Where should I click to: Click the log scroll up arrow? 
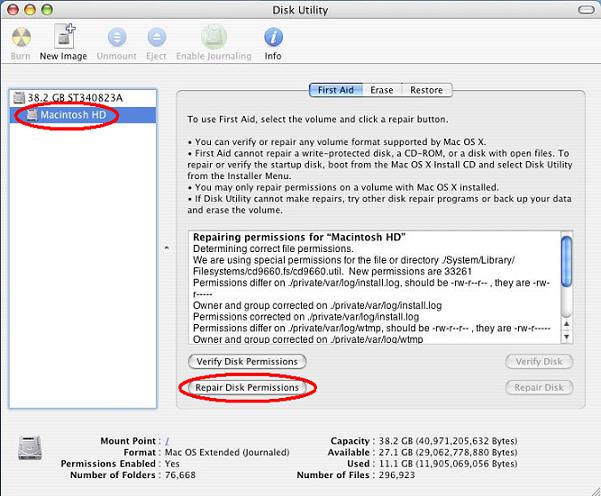click(x=567, y=324)
